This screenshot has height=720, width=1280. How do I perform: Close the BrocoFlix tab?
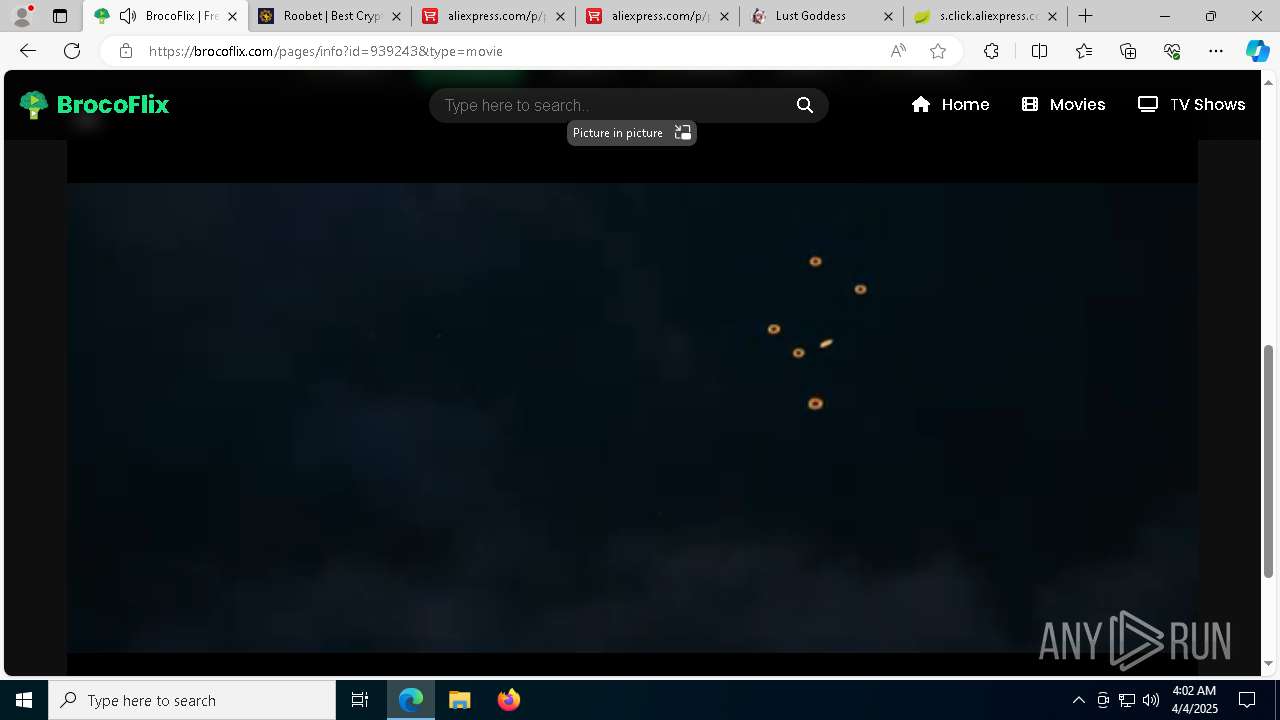232,16
